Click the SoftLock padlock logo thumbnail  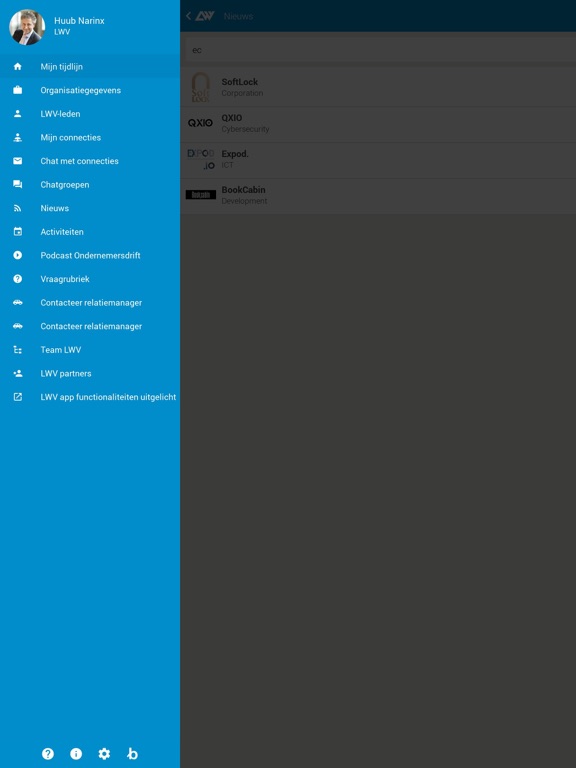pyautogui.click(x=200, y=87)
